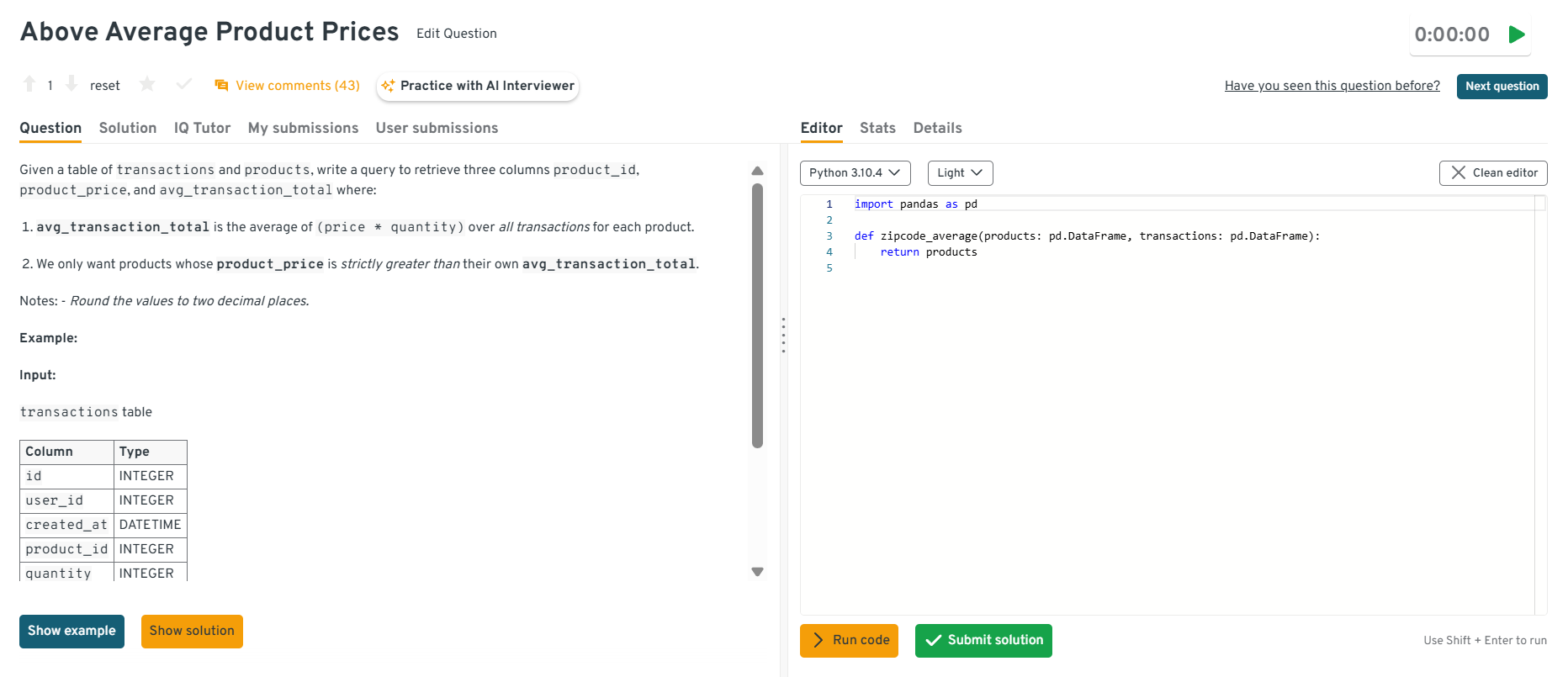Open View comments (43)
Screen dimensions: 1568x677
[288, 86]
